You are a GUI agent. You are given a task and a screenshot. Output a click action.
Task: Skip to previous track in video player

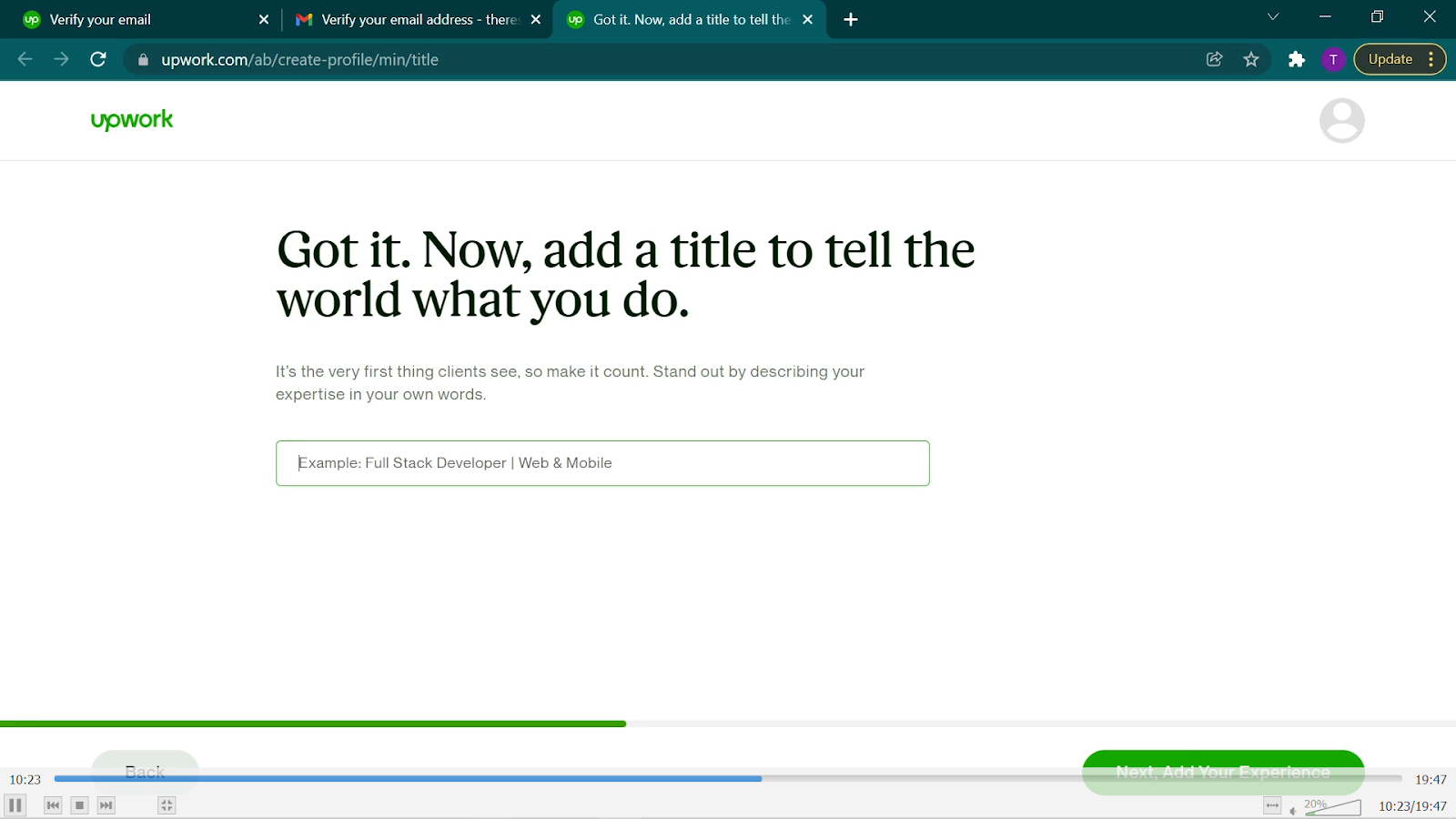53,805
